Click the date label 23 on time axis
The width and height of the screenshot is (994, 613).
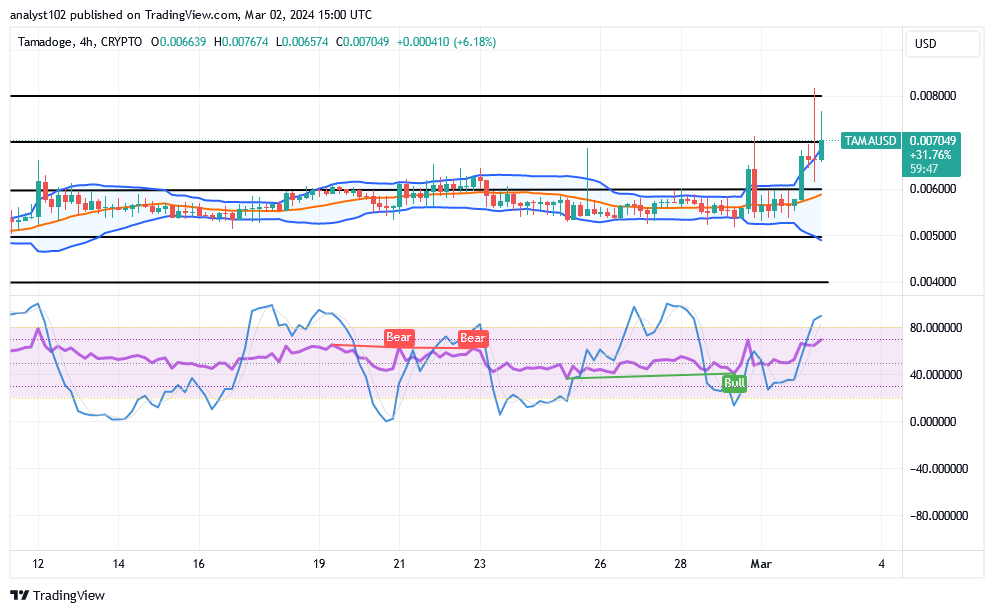(x=479, y=564)
